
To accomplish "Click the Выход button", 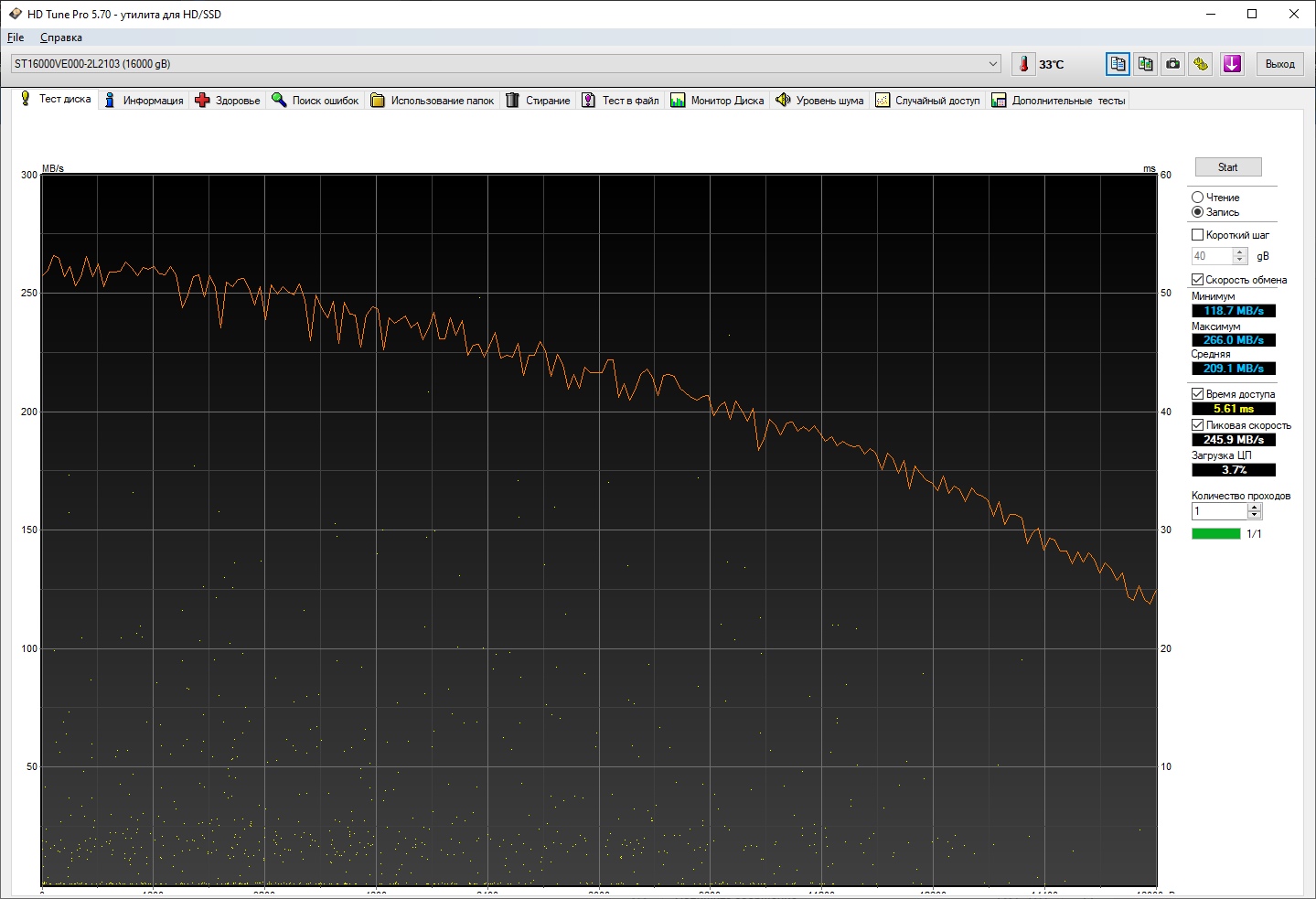I will point(1279,64).
